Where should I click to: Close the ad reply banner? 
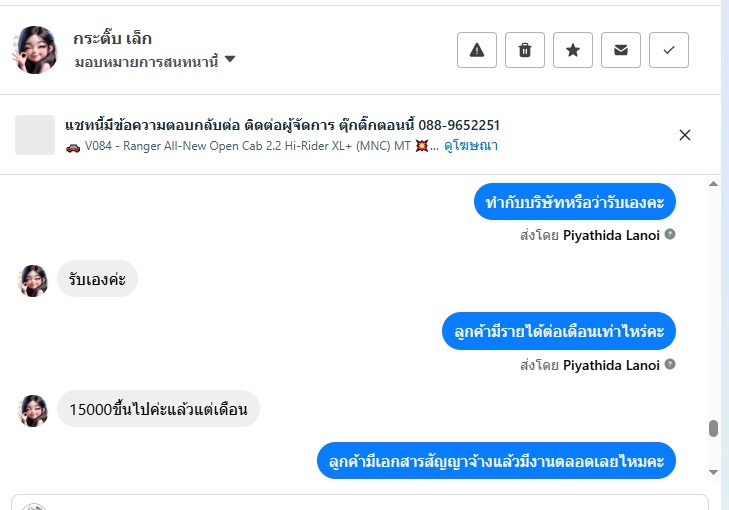685,135
